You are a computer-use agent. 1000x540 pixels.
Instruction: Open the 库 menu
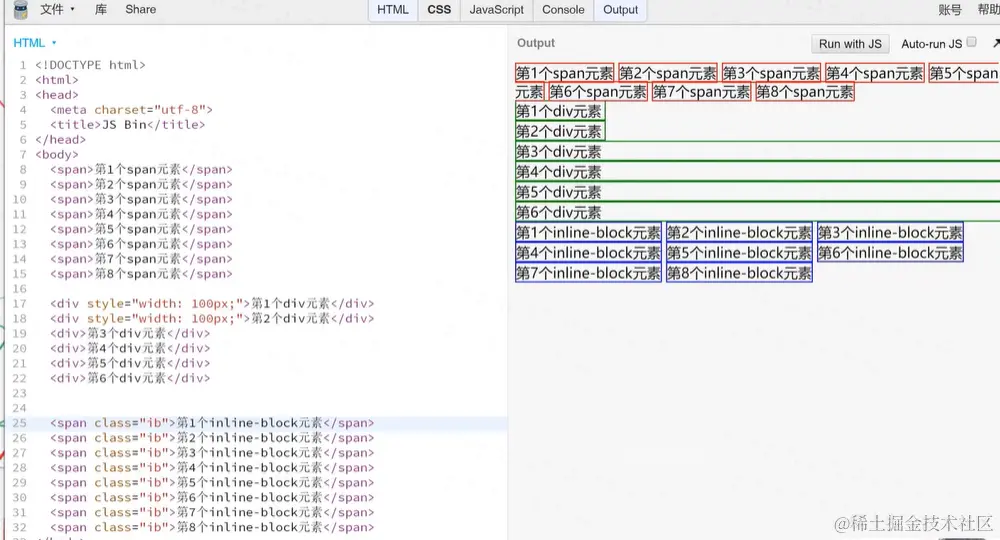(x=101, y=10)
